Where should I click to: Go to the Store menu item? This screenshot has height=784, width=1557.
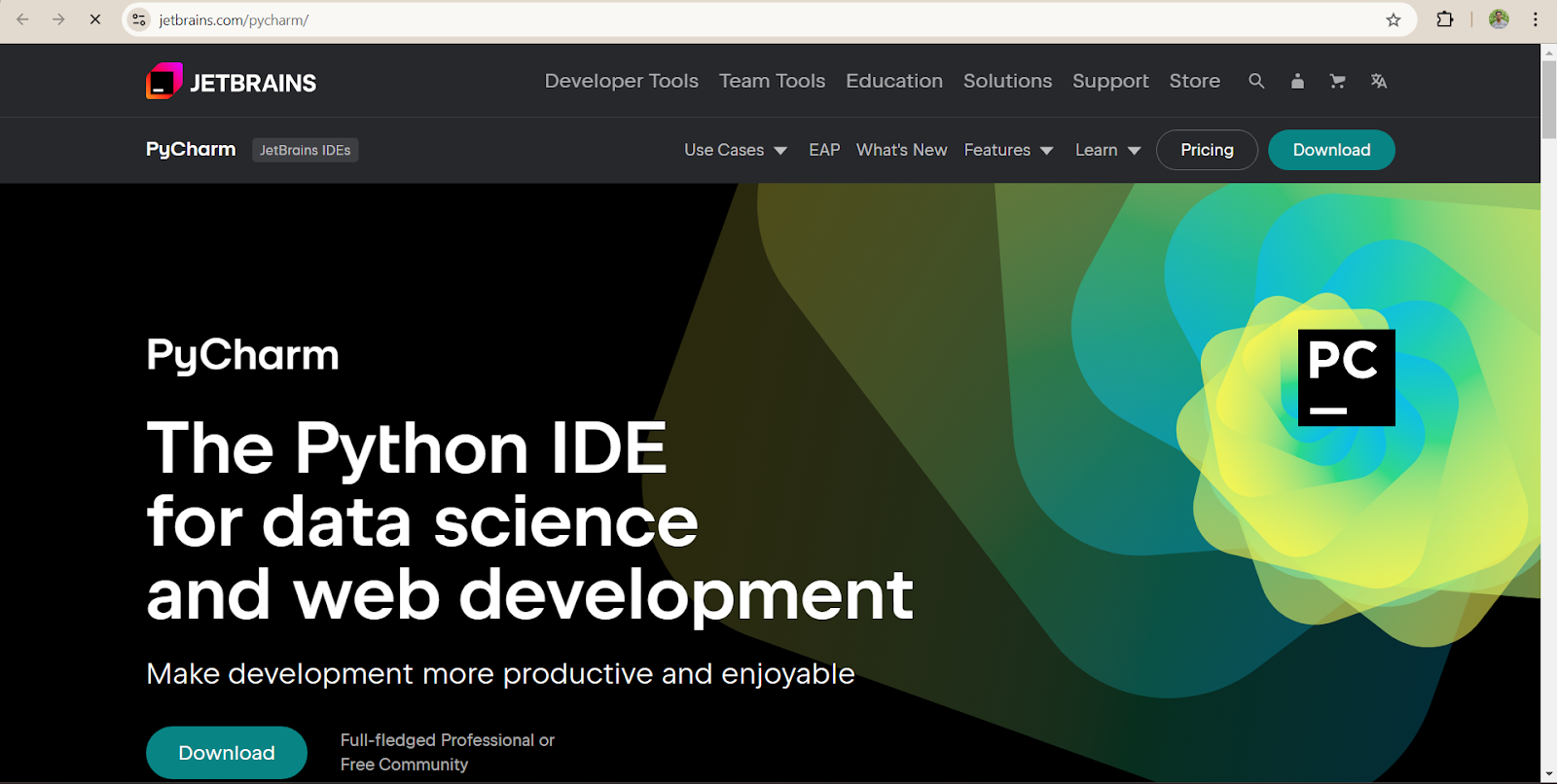click(1195, 81)
